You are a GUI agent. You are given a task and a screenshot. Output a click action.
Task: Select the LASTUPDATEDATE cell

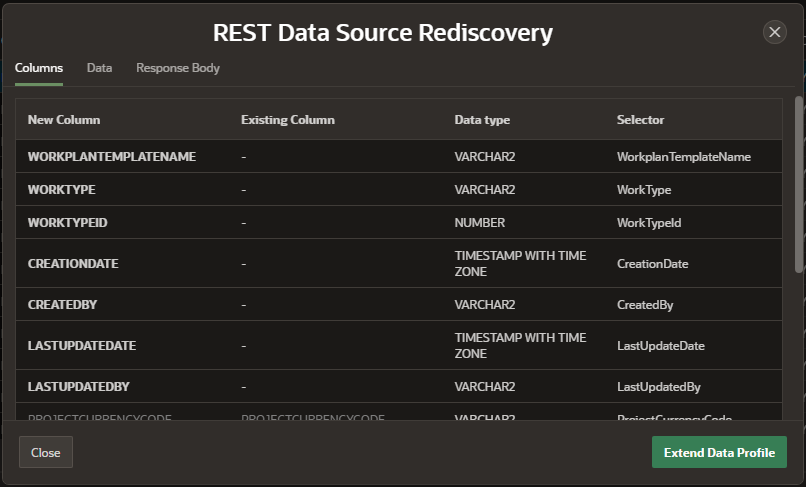(x=82, y=346)
